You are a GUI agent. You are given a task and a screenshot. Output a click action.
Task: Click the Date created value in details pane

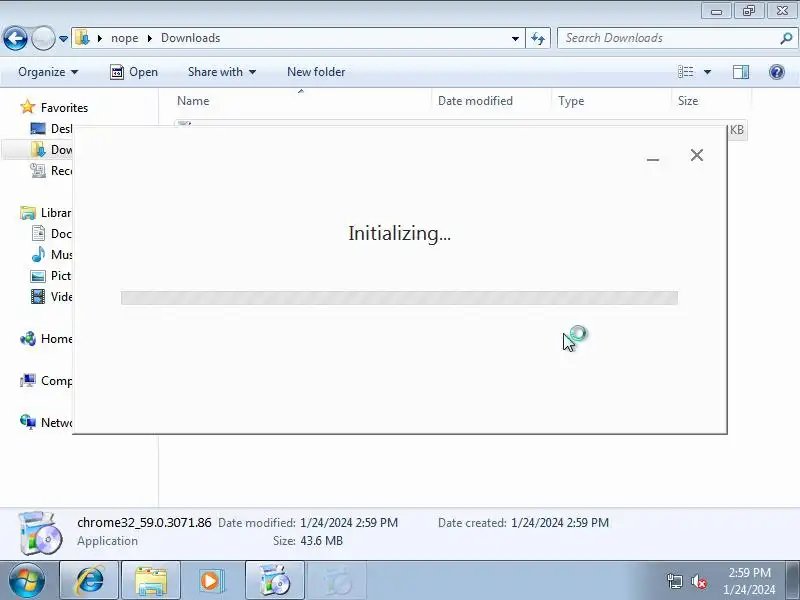pyautogui.click(x=560, y=523)
